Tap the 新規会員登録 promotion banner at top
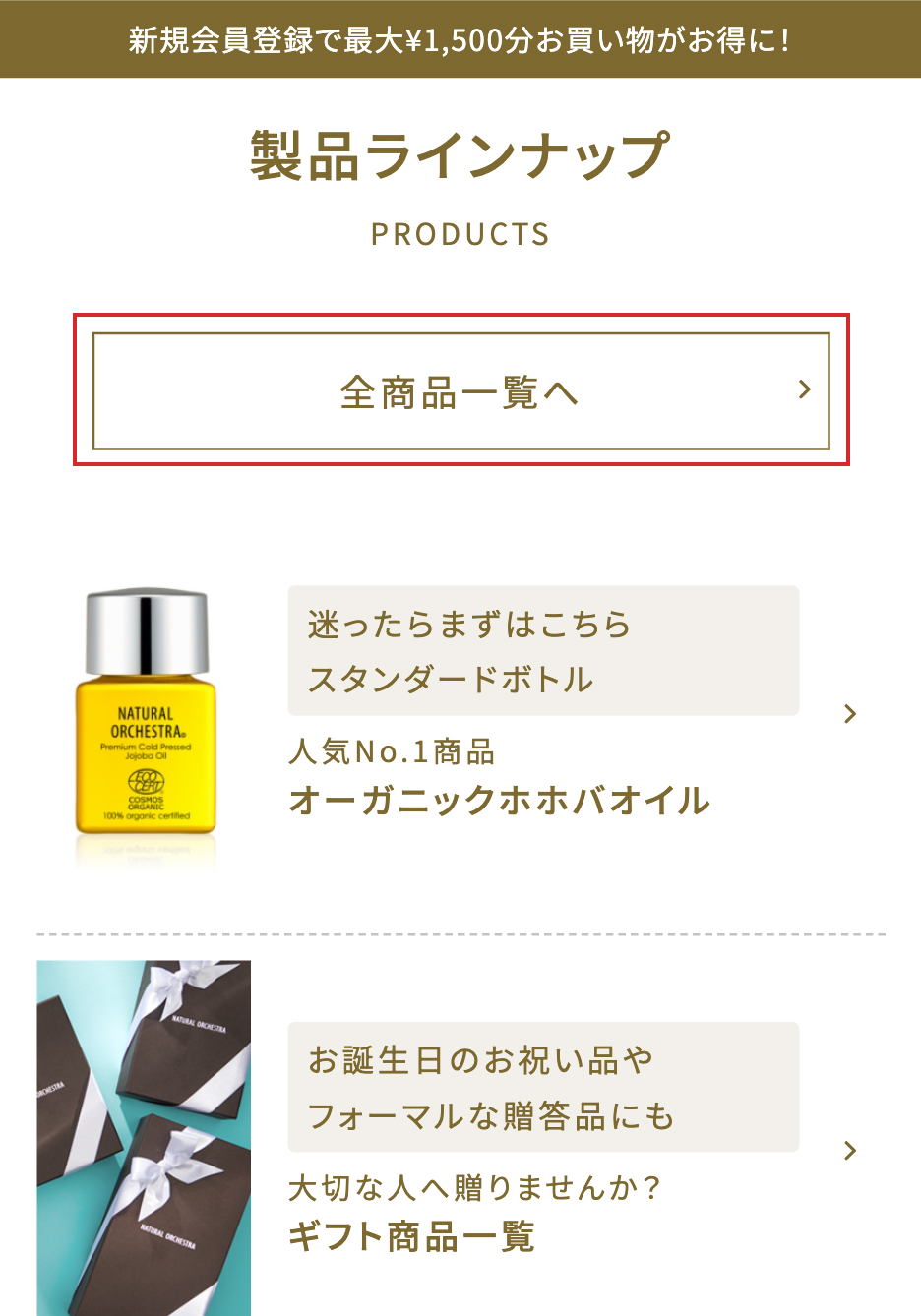 pos(460,39)
